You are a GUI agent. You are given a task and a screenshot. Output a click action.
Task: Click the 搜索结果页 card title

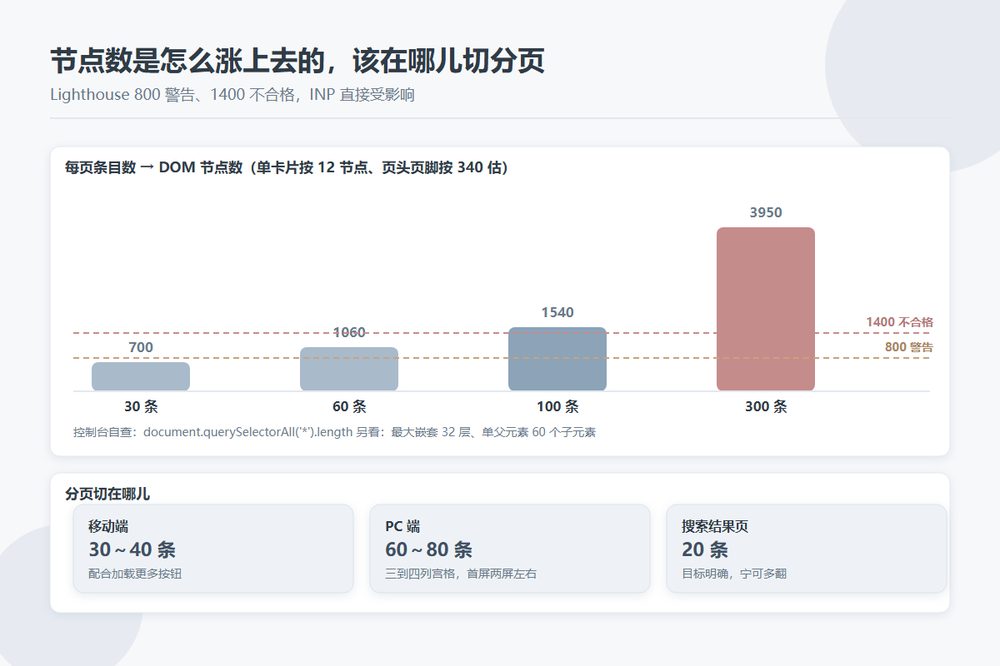pyautogui.click(x=715, y=526)
